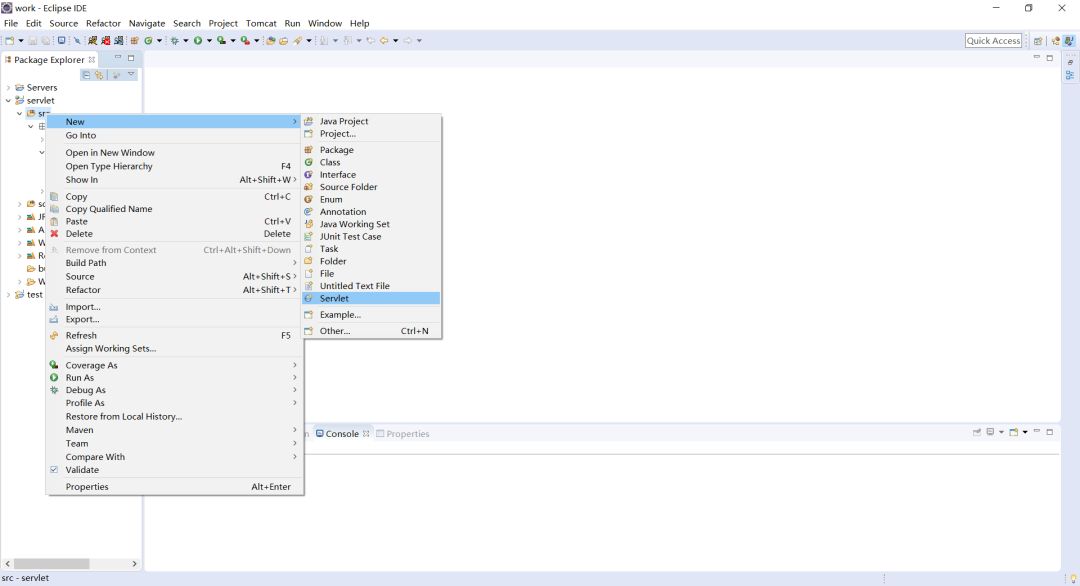Open Package Explorer View Menu triangle
Screen dimensions: 1080x586
131,74
